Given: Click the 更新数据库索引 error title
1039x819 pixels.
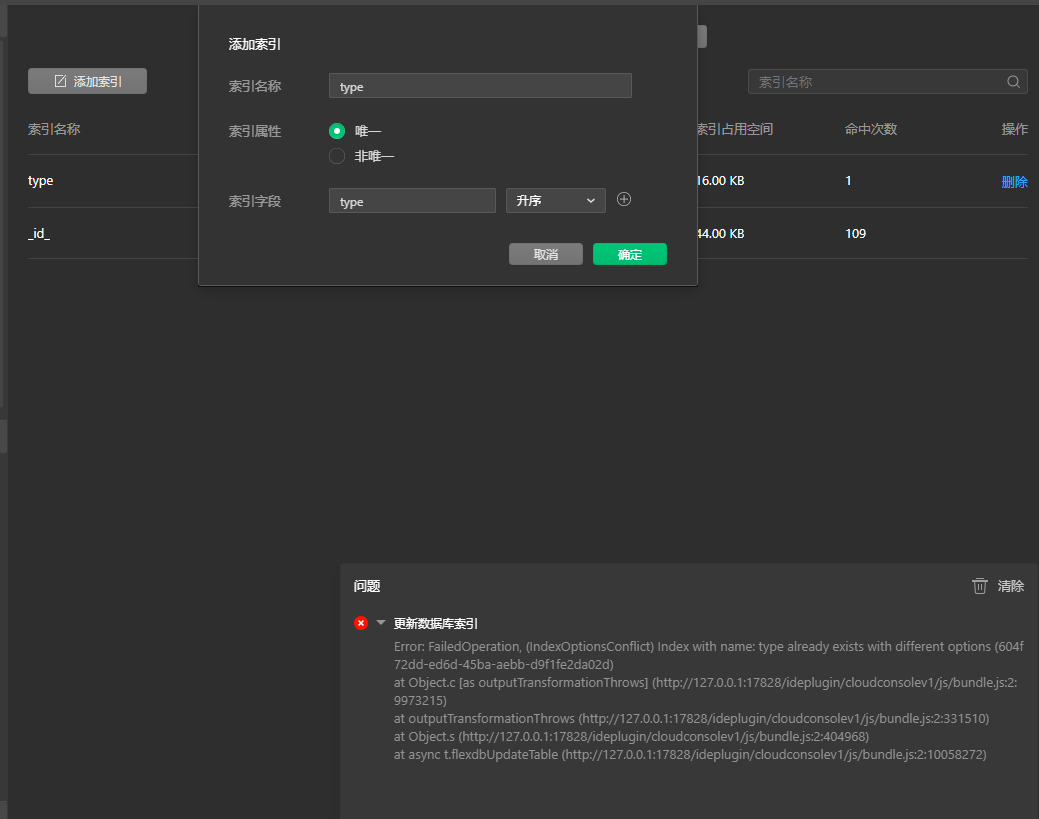Looking at the screenshot, I should pyautogui.click(x=436, y=623).
